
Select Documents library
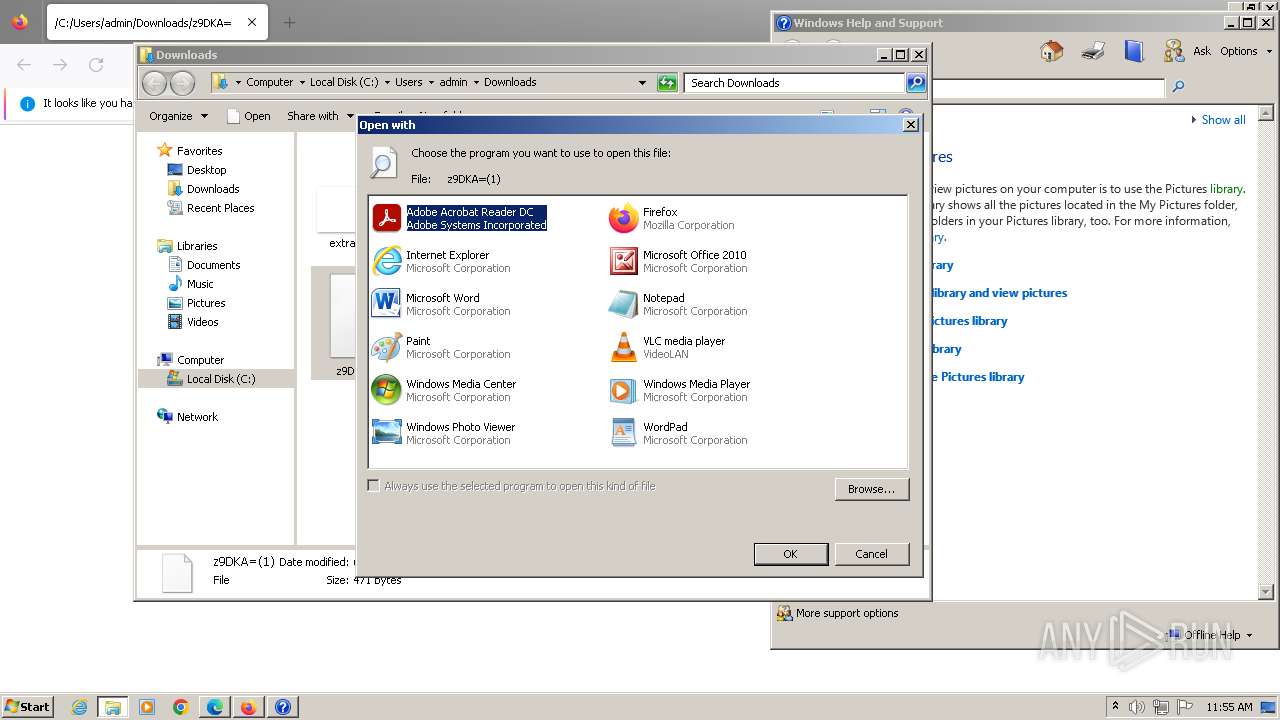[213, 265]
